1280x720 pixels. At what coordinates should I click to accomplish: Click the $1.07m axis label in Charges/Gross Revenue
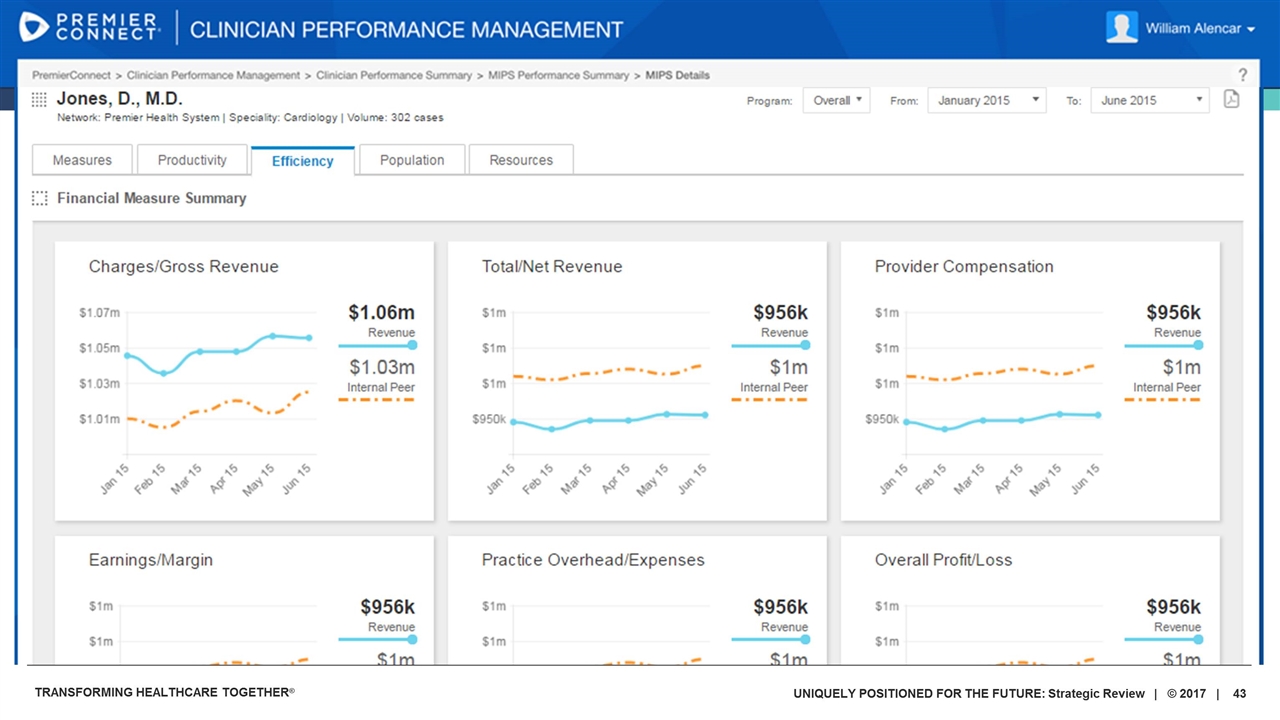tap(100, 313)
